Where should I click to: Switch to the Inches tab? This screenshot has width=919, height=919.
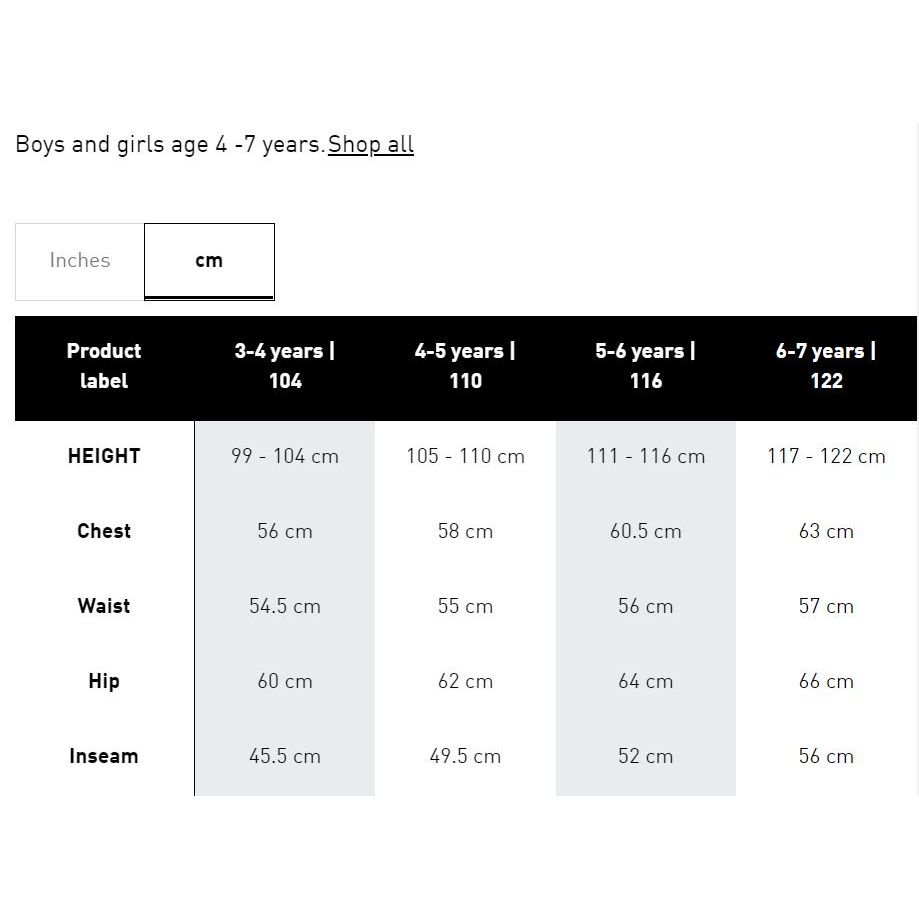click(x=80, y=260)
